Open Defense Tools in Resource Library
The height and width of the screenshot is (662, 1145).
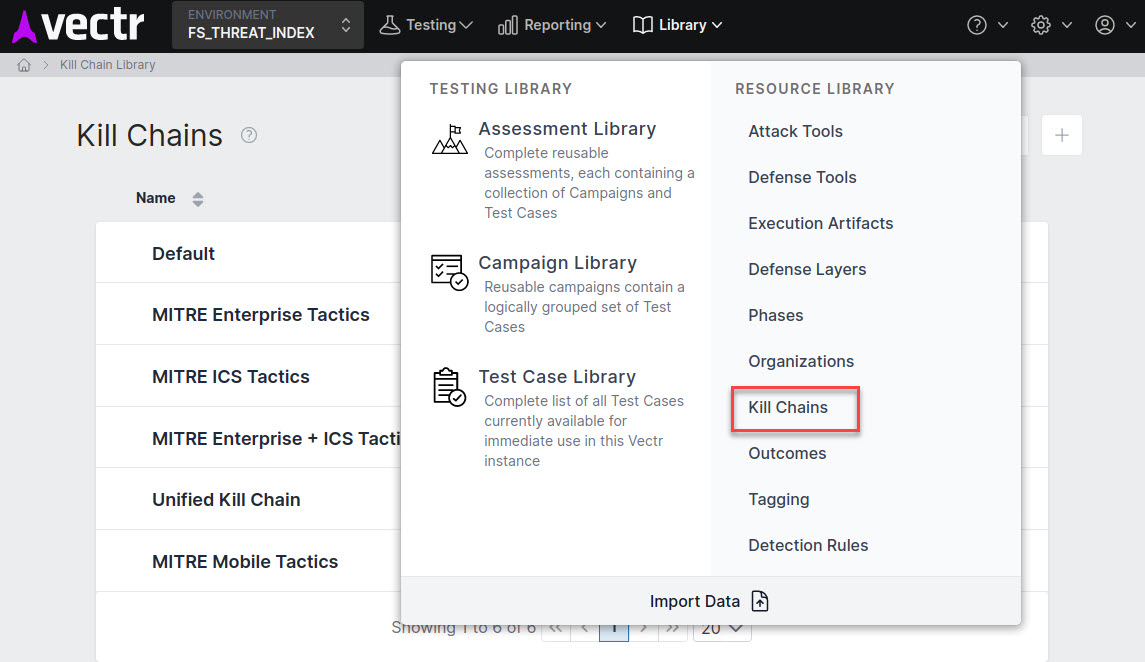coord(803,177)
